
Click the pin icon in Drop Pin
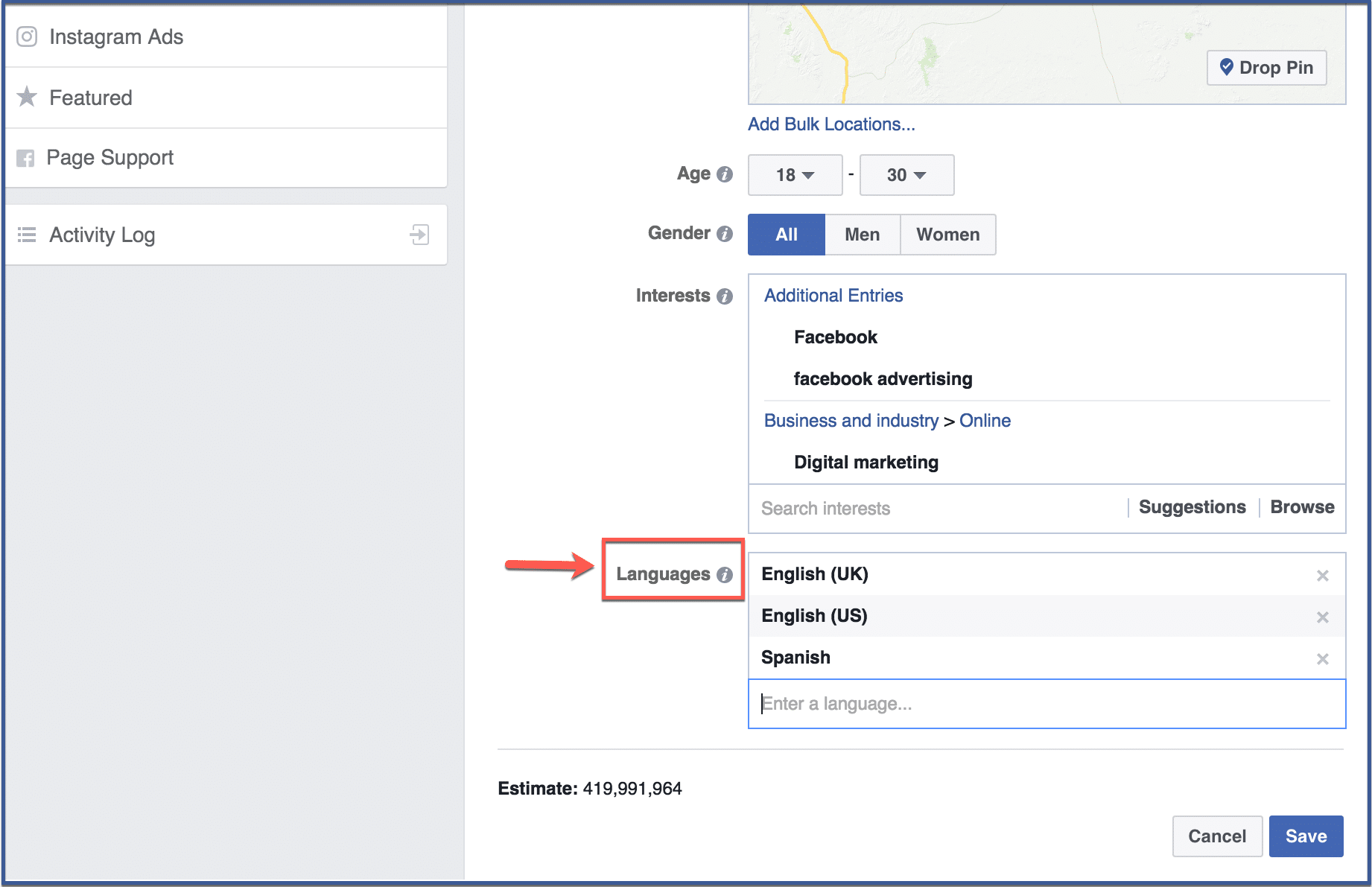click(x=1226, y=67)
